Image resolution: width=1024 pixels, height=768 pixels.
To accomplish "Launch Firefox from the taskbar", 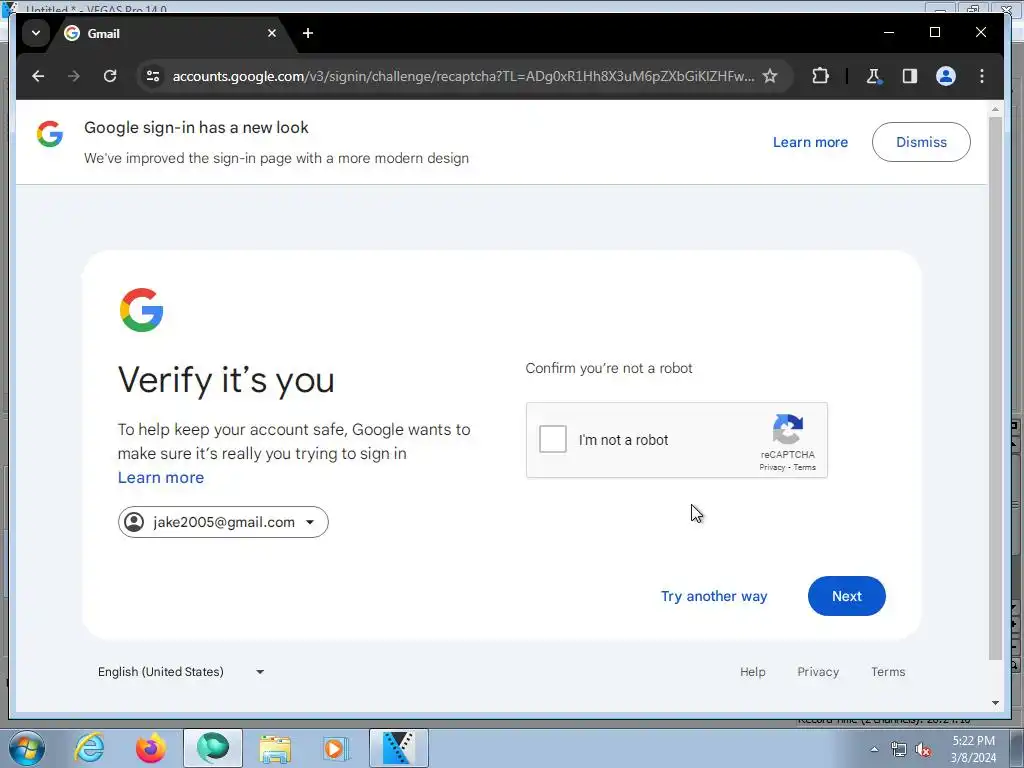I will pyautogui.click(x=150, y=748).
